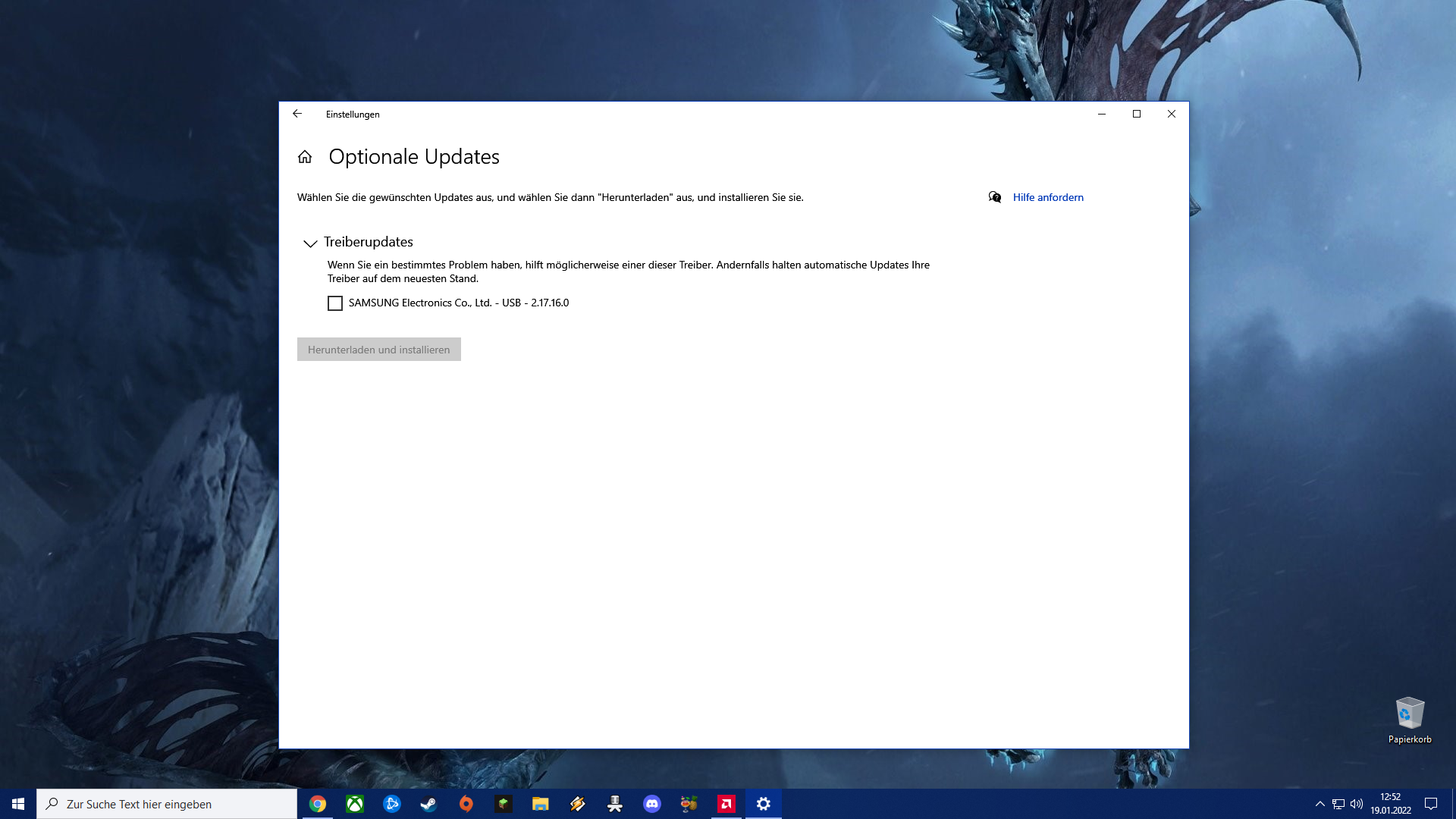Click the Herunterladen und installieren button
This screenshot has height=819, width=1456.
point(378,350)
